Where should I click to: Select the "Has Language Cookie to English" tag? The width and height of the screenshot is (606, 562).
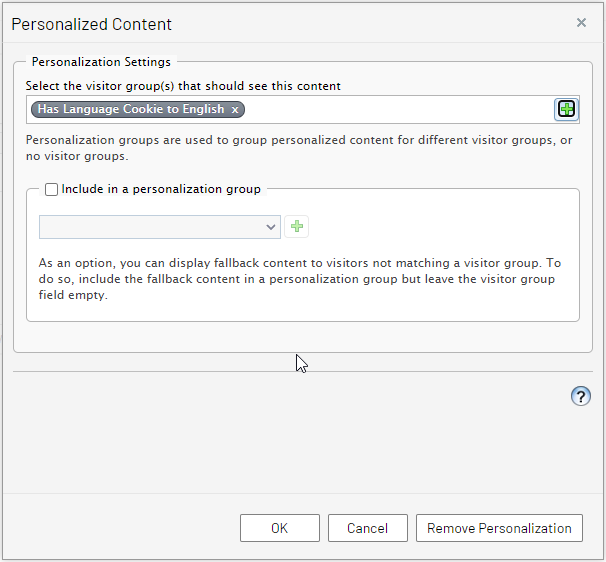tap(130, 109)
